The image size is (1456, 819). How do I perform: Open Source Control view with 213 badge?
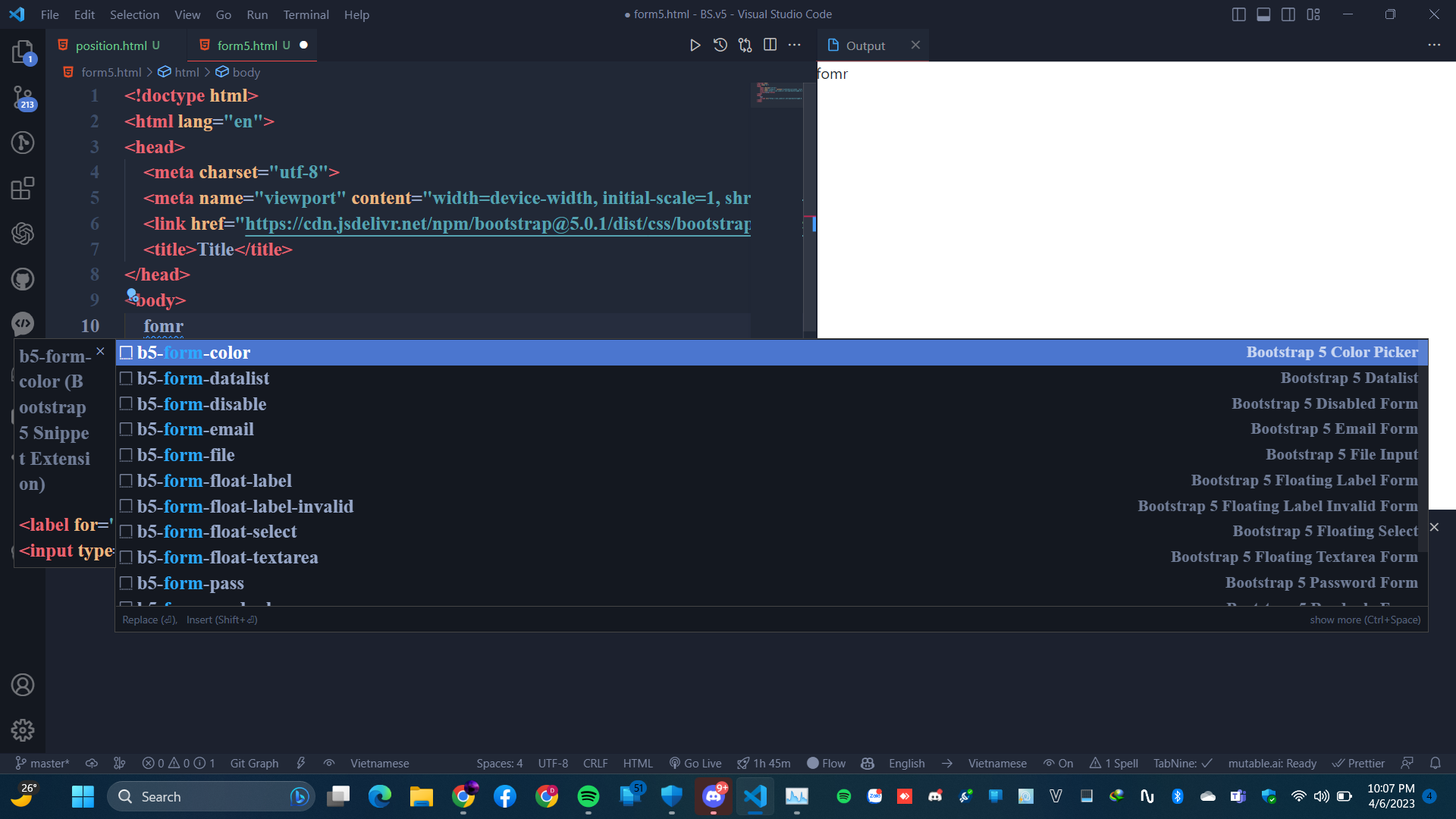pyautogui.click(x=23, y=97)
